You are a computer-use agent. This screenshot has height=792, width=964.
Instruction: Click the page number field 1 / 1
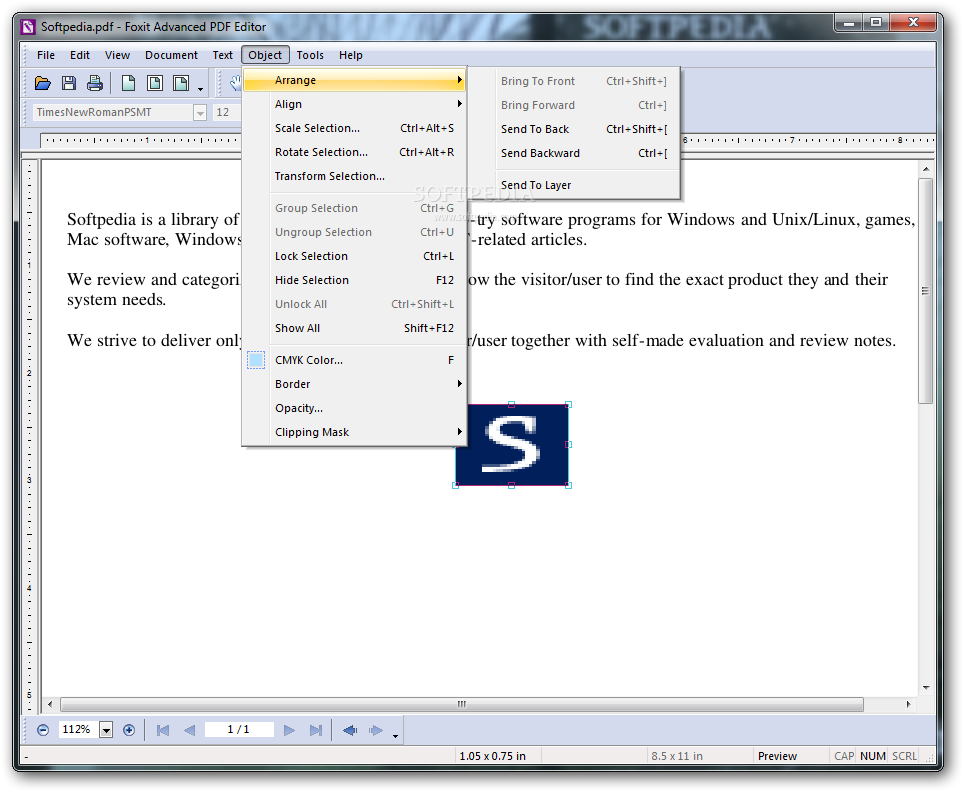pos(239,729)
